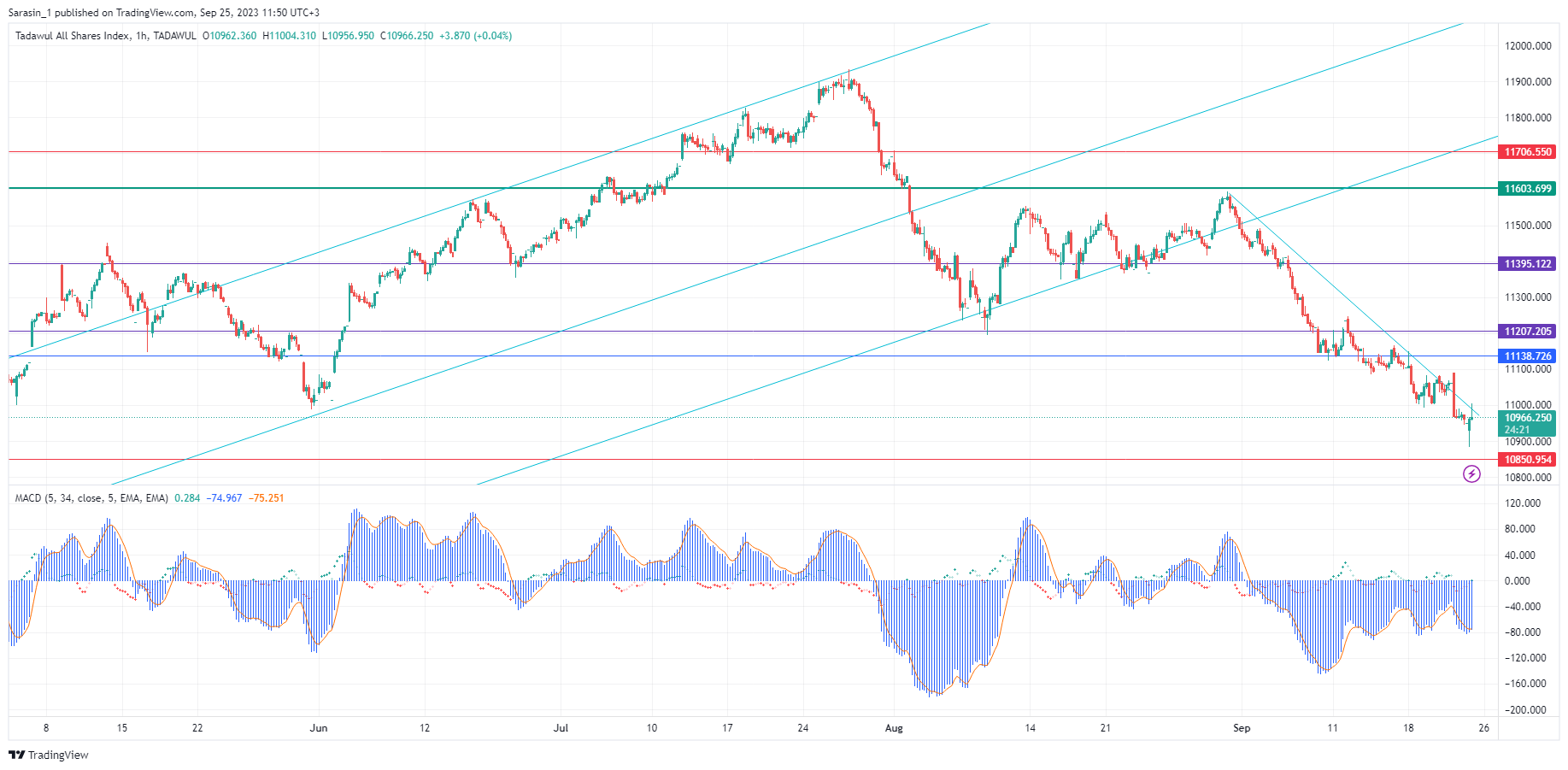Click the Jul label on time axis
The height and width of the screenshot is (770, 1568).
click(x=561, y=728)
